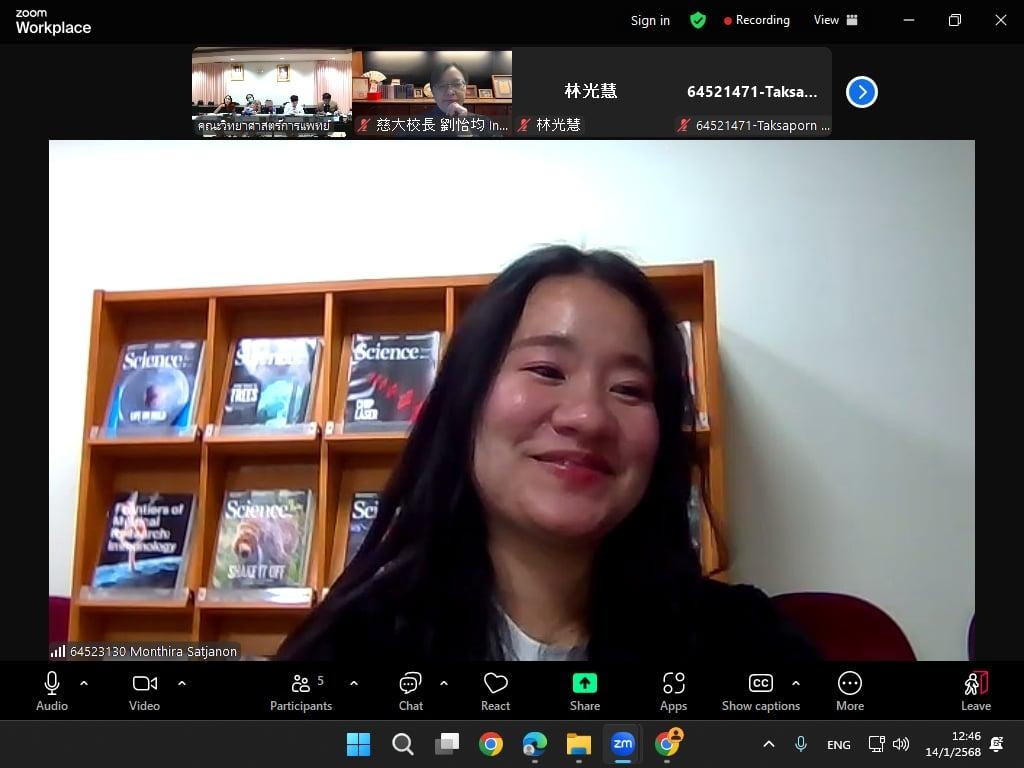Show next participants with blue arrow
This screenshot has height=768, width=1024.
pos(861,92)
